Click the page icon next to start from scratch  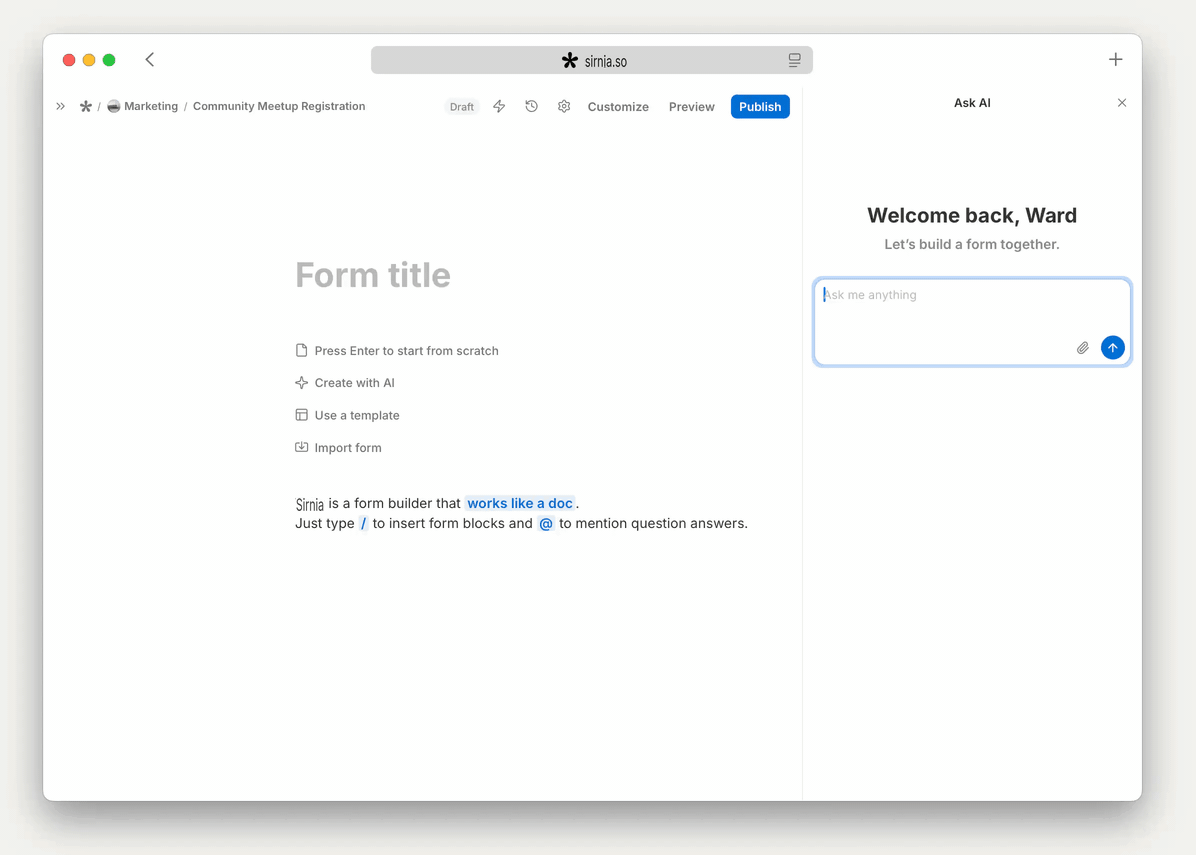pos(301,351)
